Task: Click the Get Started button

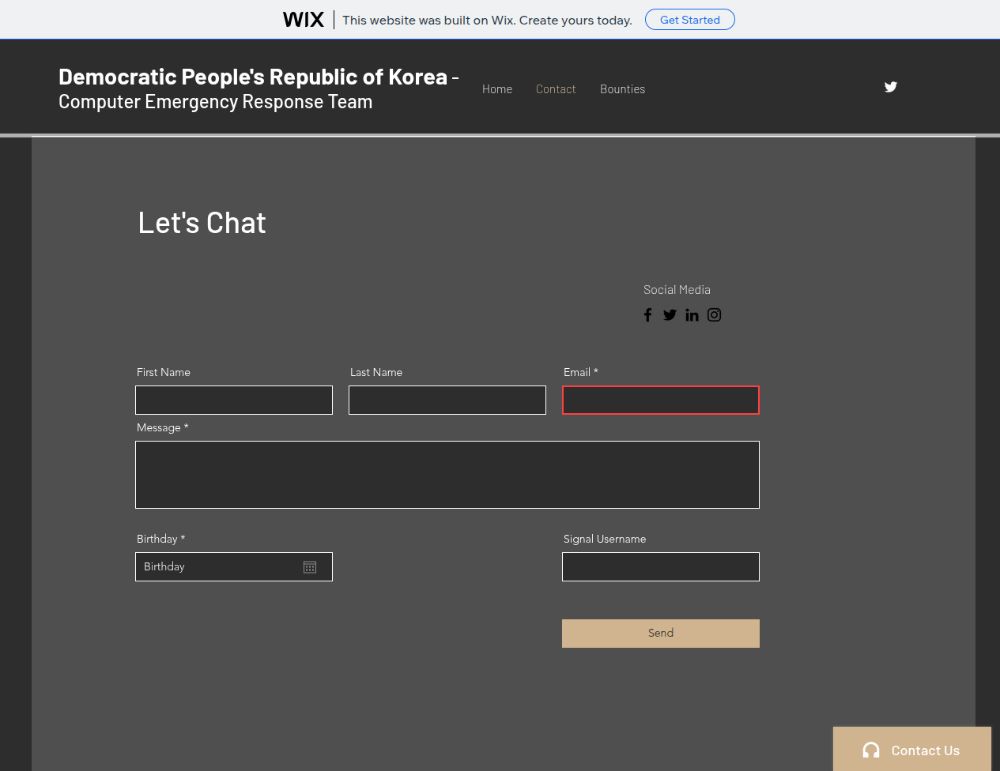Action: 689,20
